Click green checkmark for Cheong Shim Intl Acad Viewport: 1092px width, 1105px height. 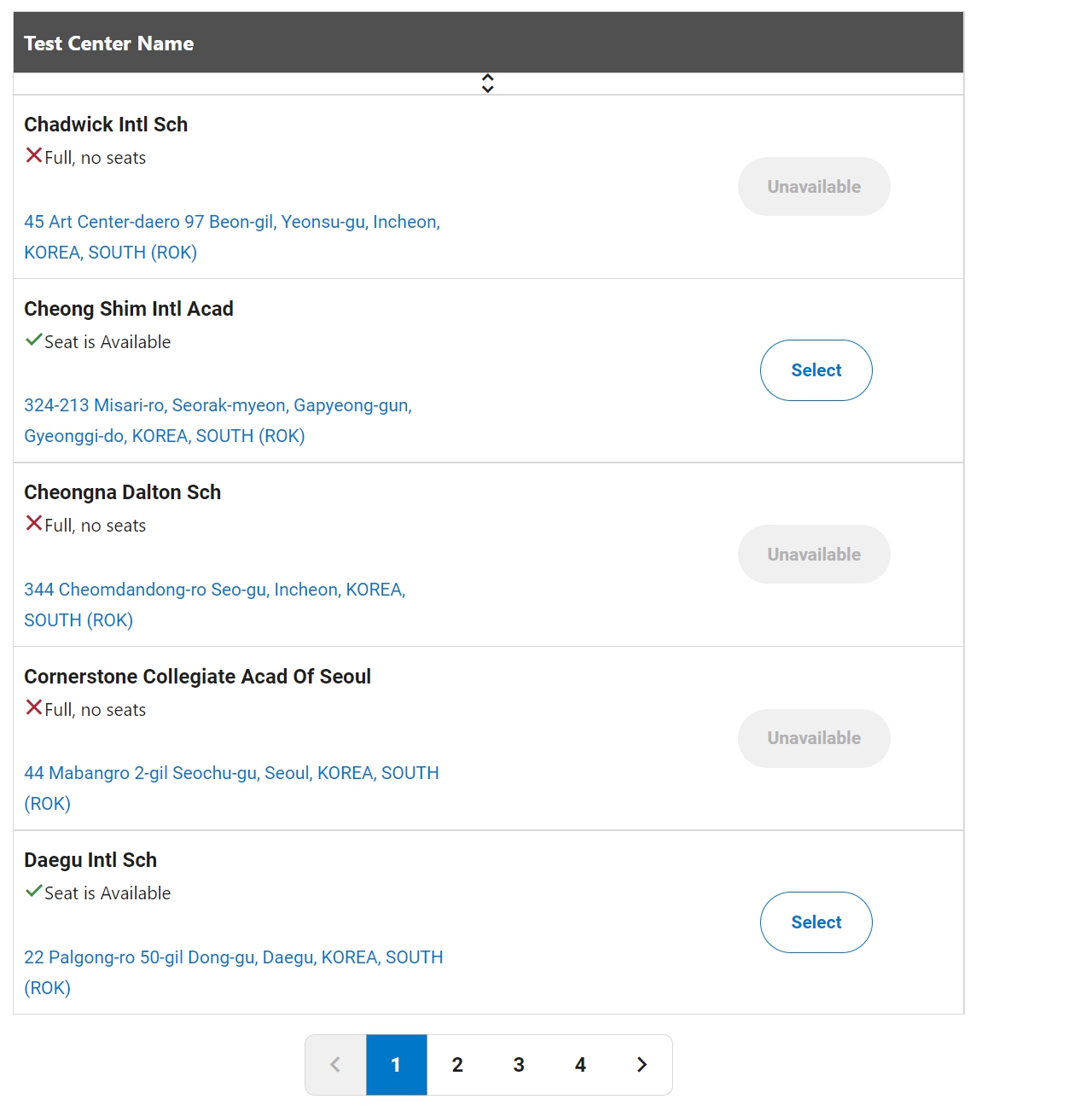[x=34, y=340]
